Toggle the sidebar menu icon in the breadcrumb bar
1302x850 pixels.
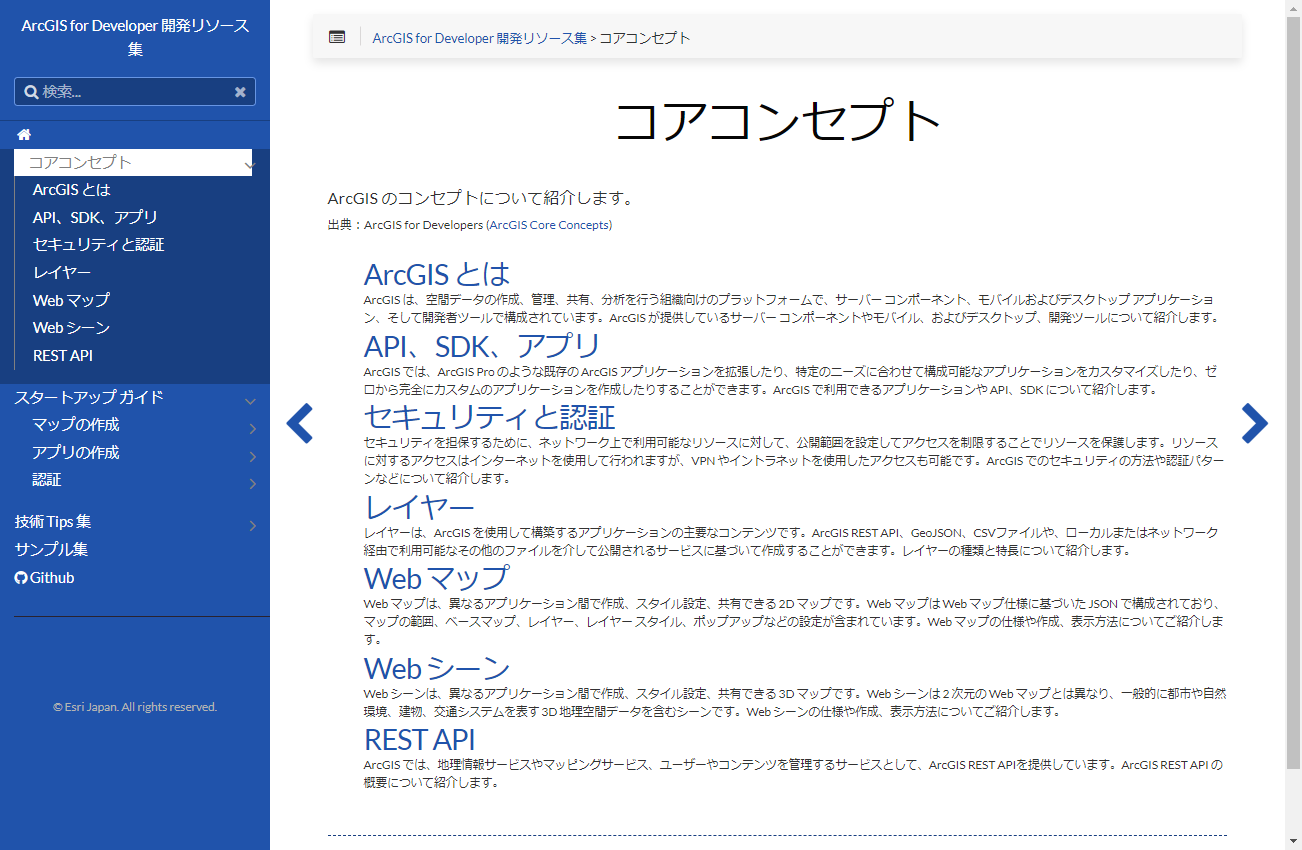(337, 38)
